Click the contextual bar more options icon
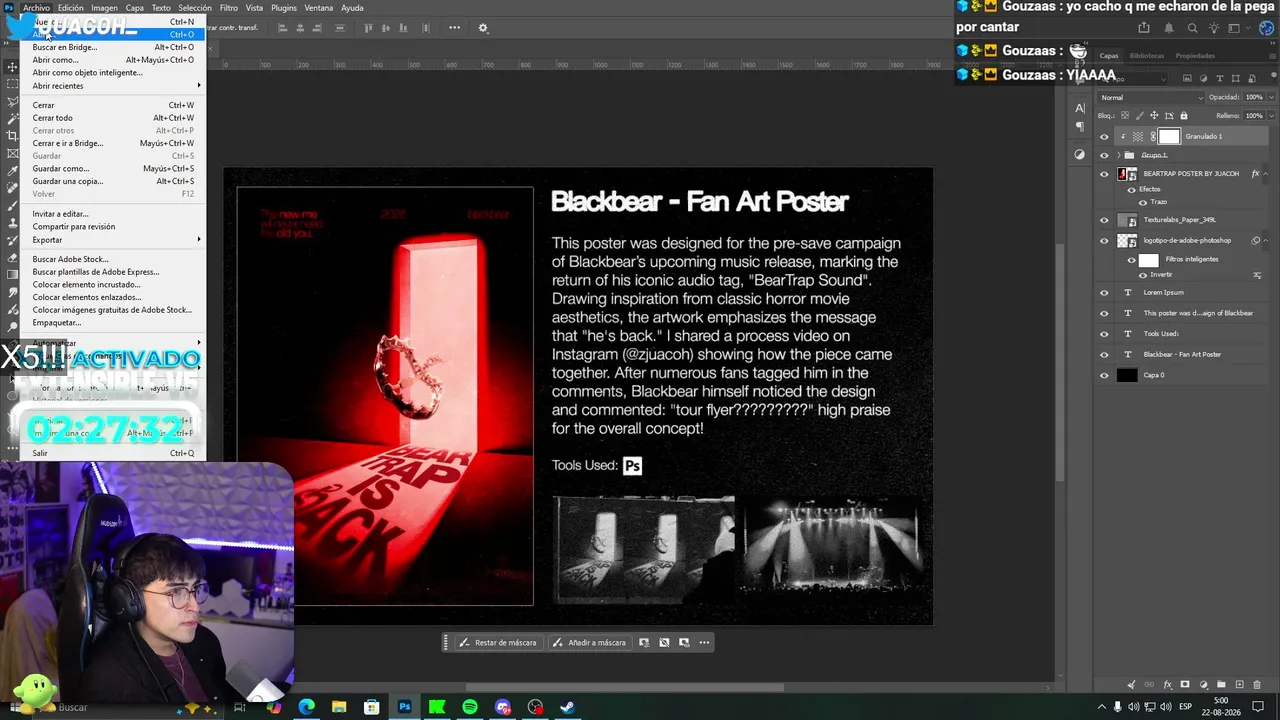This screenshot has height=720, width=1280. click(x=704, y=642)
